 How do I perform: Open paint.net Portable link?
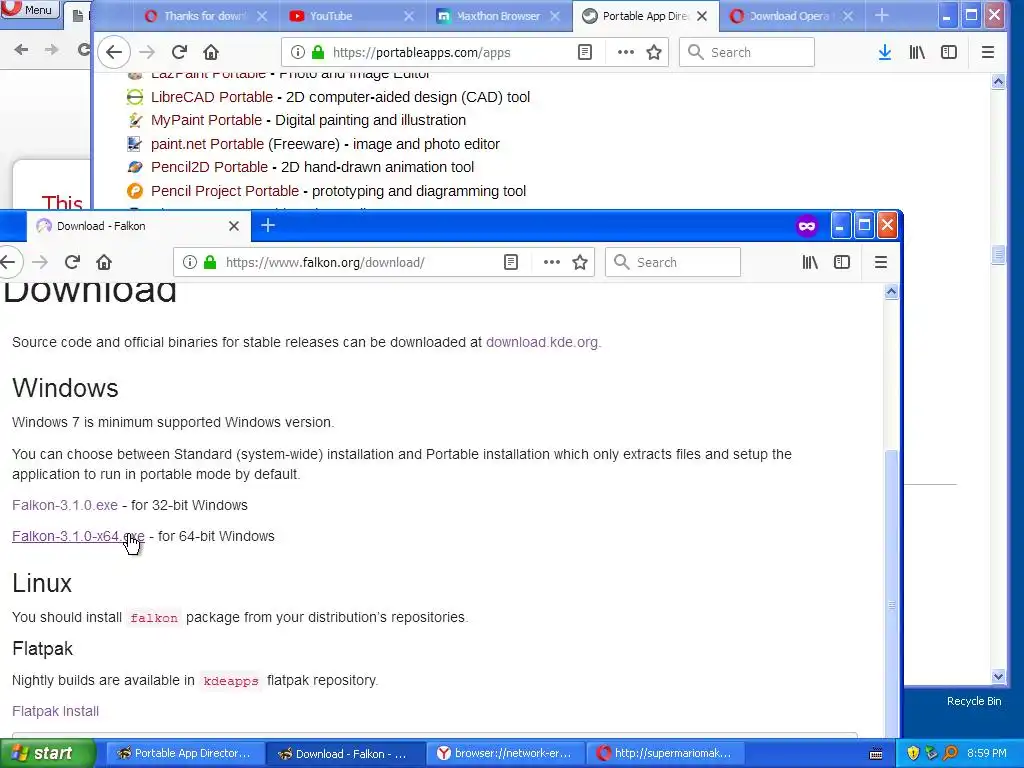207,144
